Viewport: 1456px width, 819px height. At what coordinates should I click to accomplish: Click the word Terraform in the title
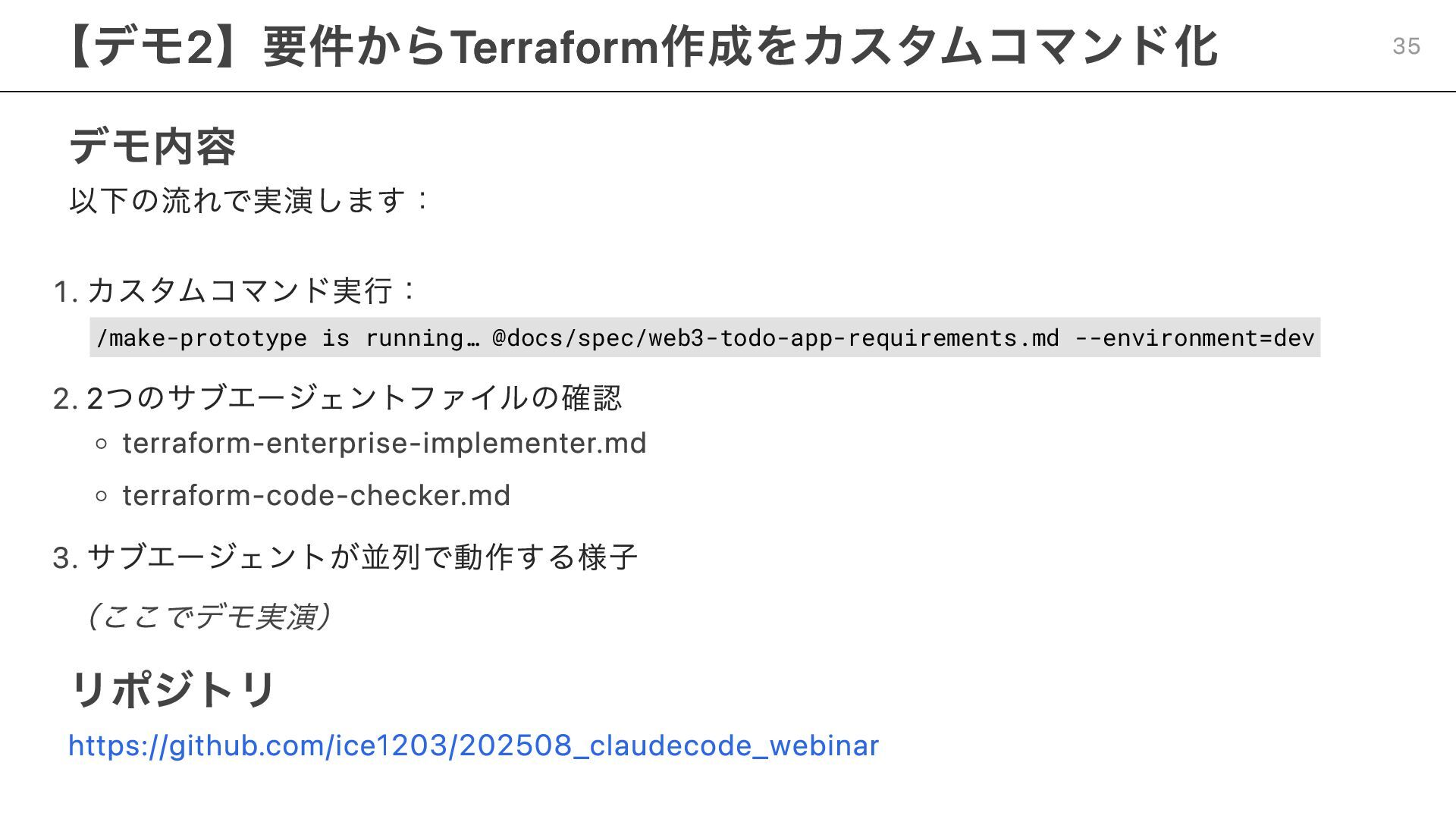click(555, 46)
